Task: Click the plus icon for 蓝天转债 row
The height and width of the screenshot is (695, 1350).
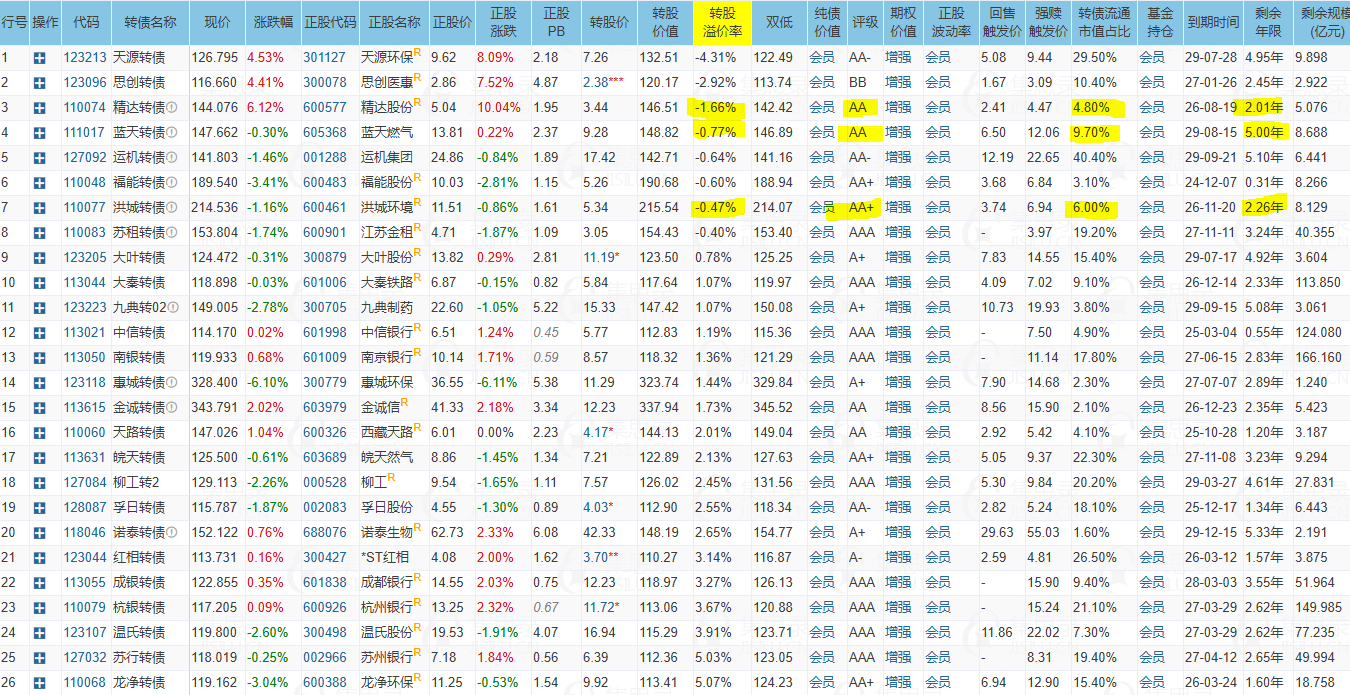Action: (x=39, y=133)
